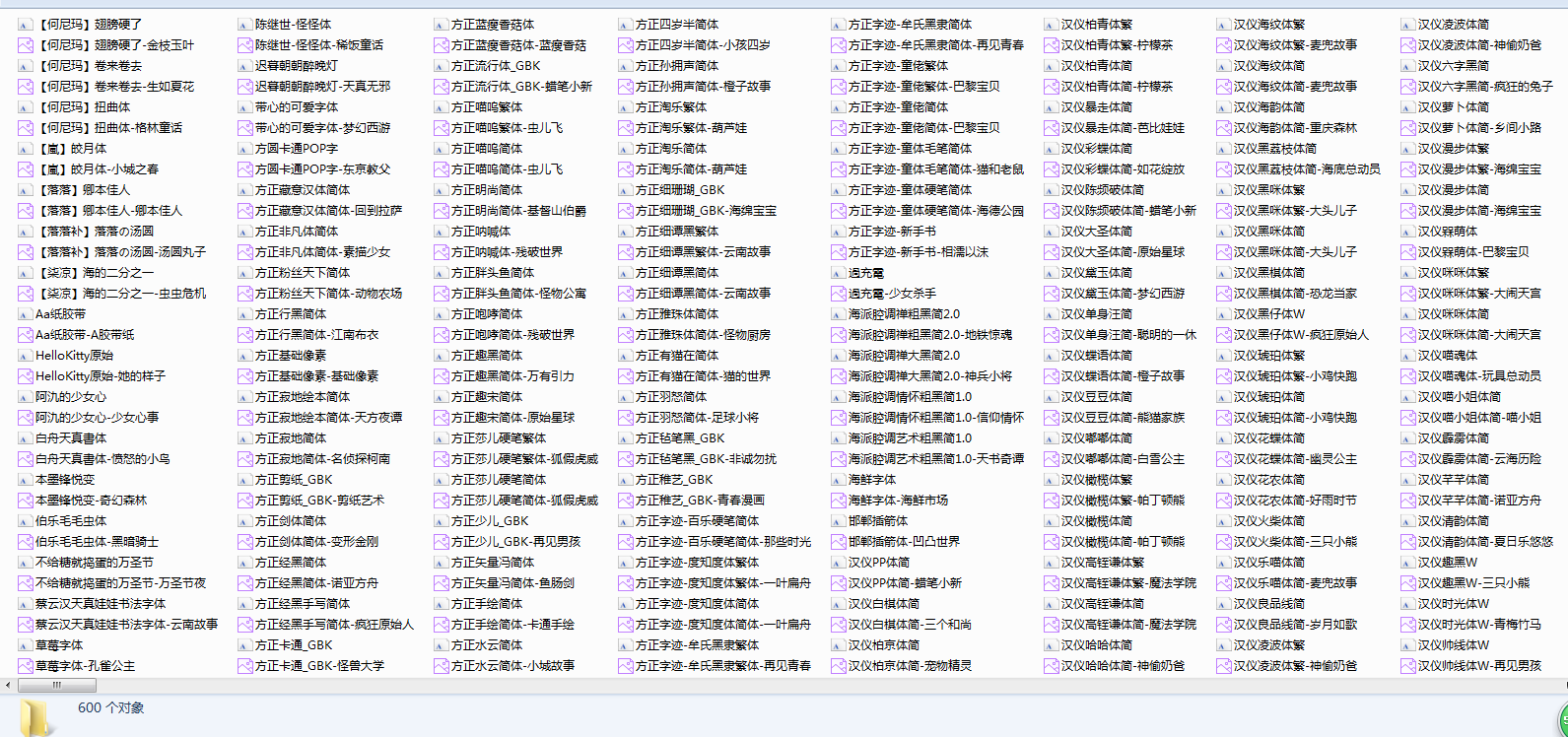
Task: Click the icon of HelloKitty原始-她的样子
Action: [x=25, y=376]
